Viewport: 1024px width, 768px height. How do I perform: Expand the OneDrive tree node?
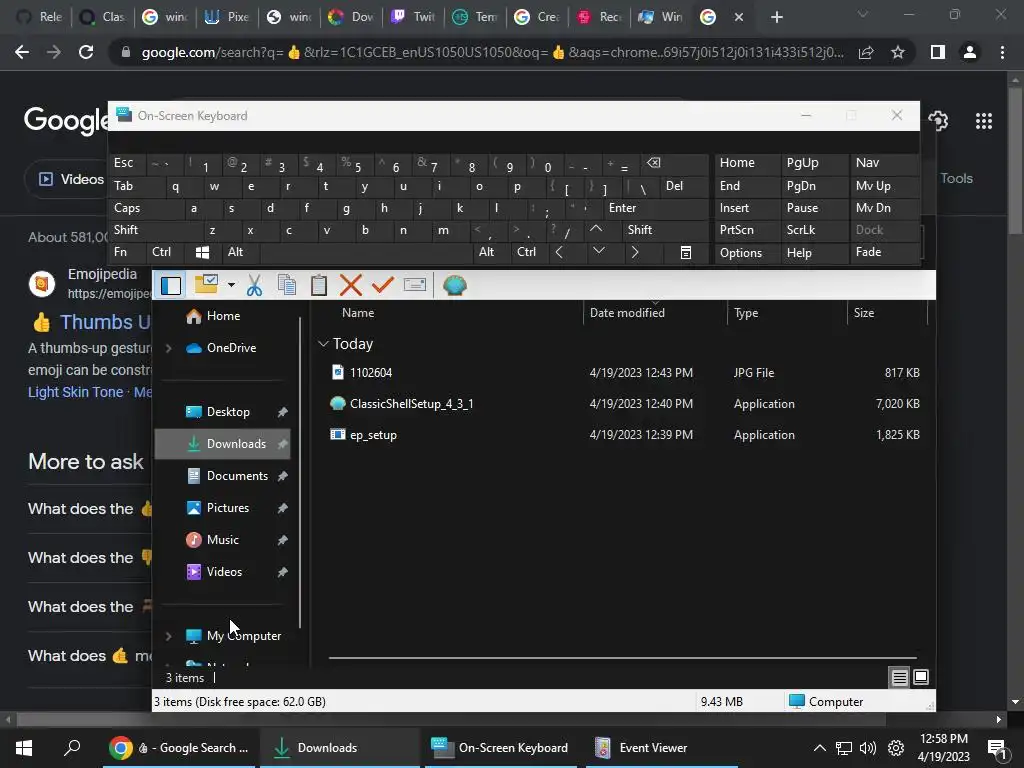point(168,348)
